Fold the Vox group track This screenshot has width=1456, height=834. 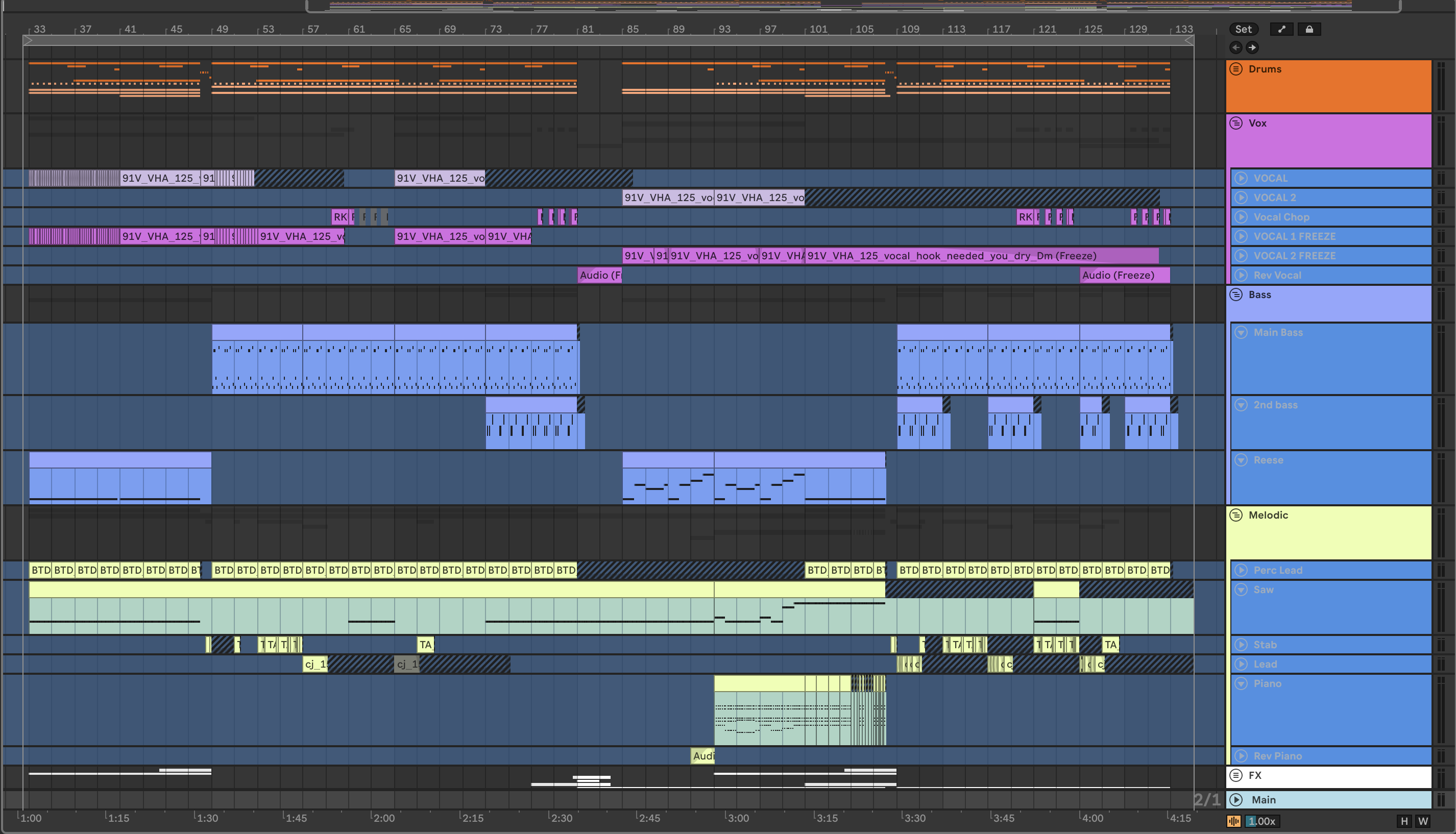[x=1236, y=123]
